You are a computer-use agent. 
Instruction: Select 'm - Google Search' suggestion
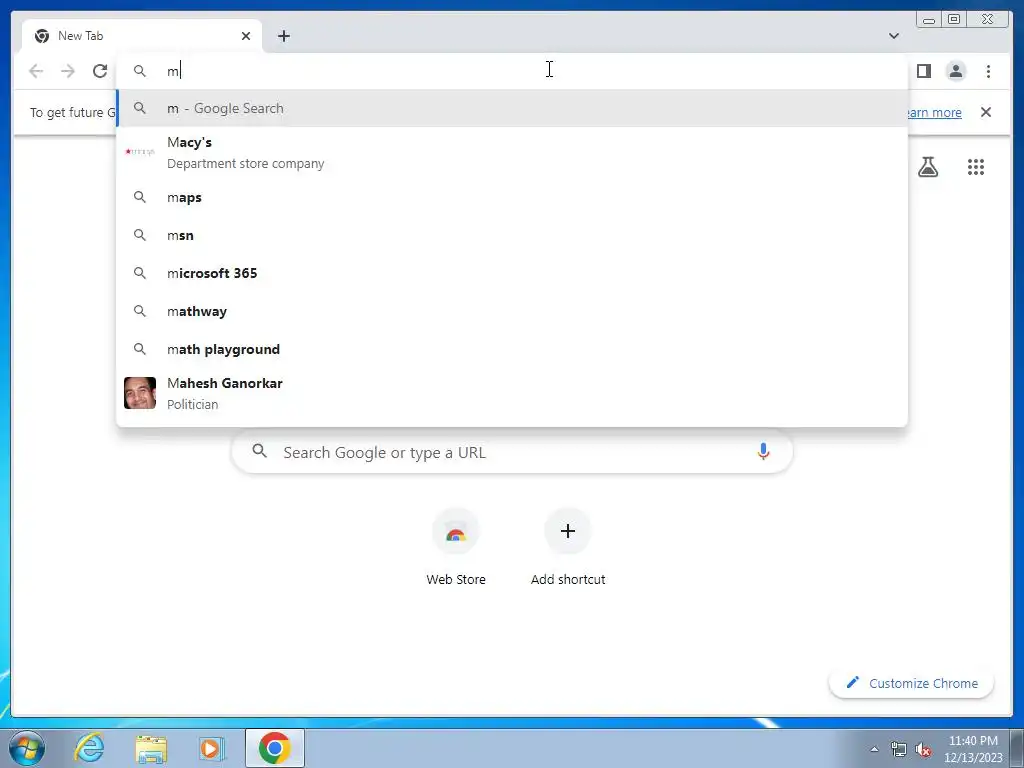pyautogui.click(x=512, y=108)
